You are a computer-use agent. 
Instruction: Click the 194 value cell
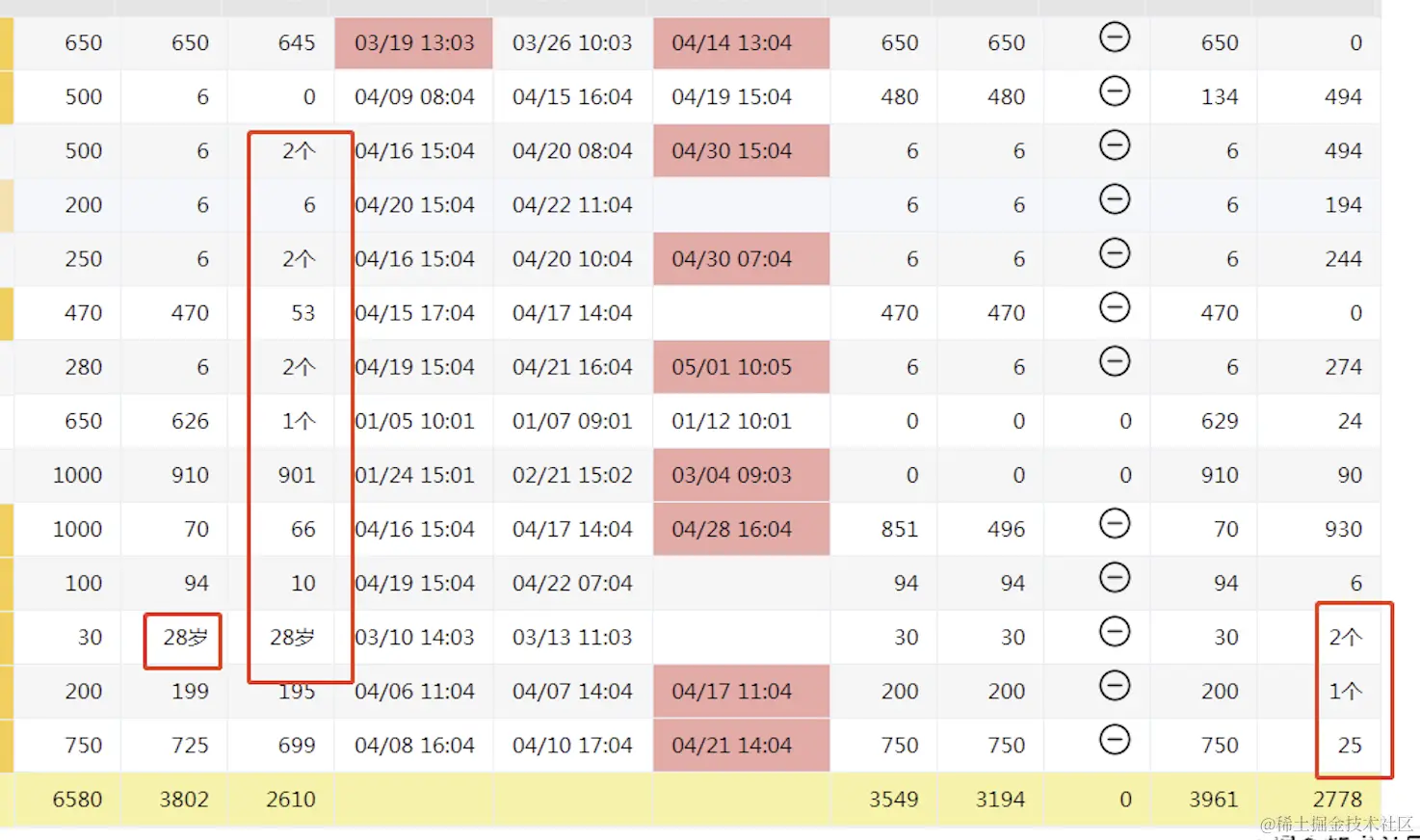pos(1319,205)
